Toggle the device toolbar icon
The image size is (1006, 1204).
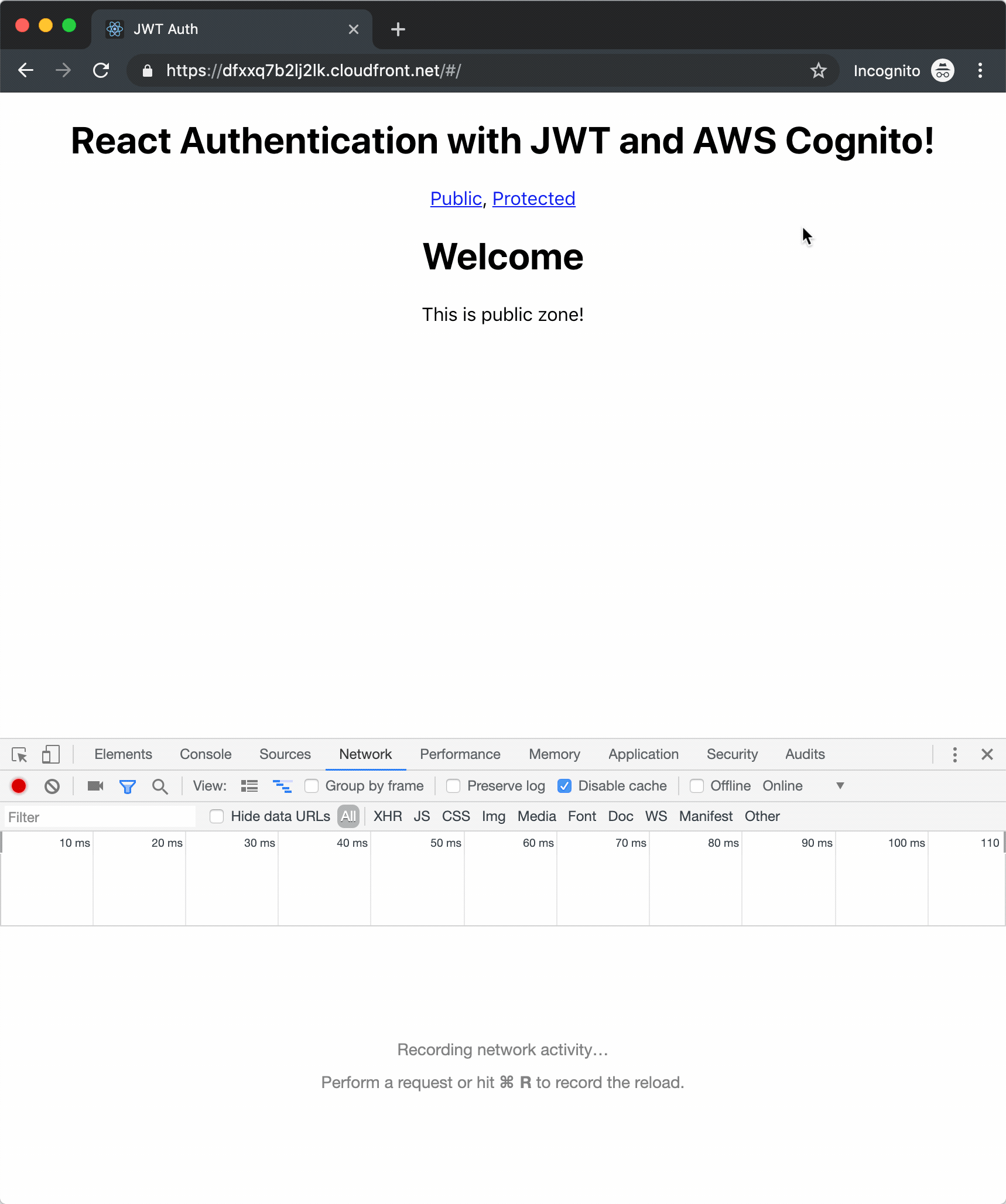(x=51, y=754)
